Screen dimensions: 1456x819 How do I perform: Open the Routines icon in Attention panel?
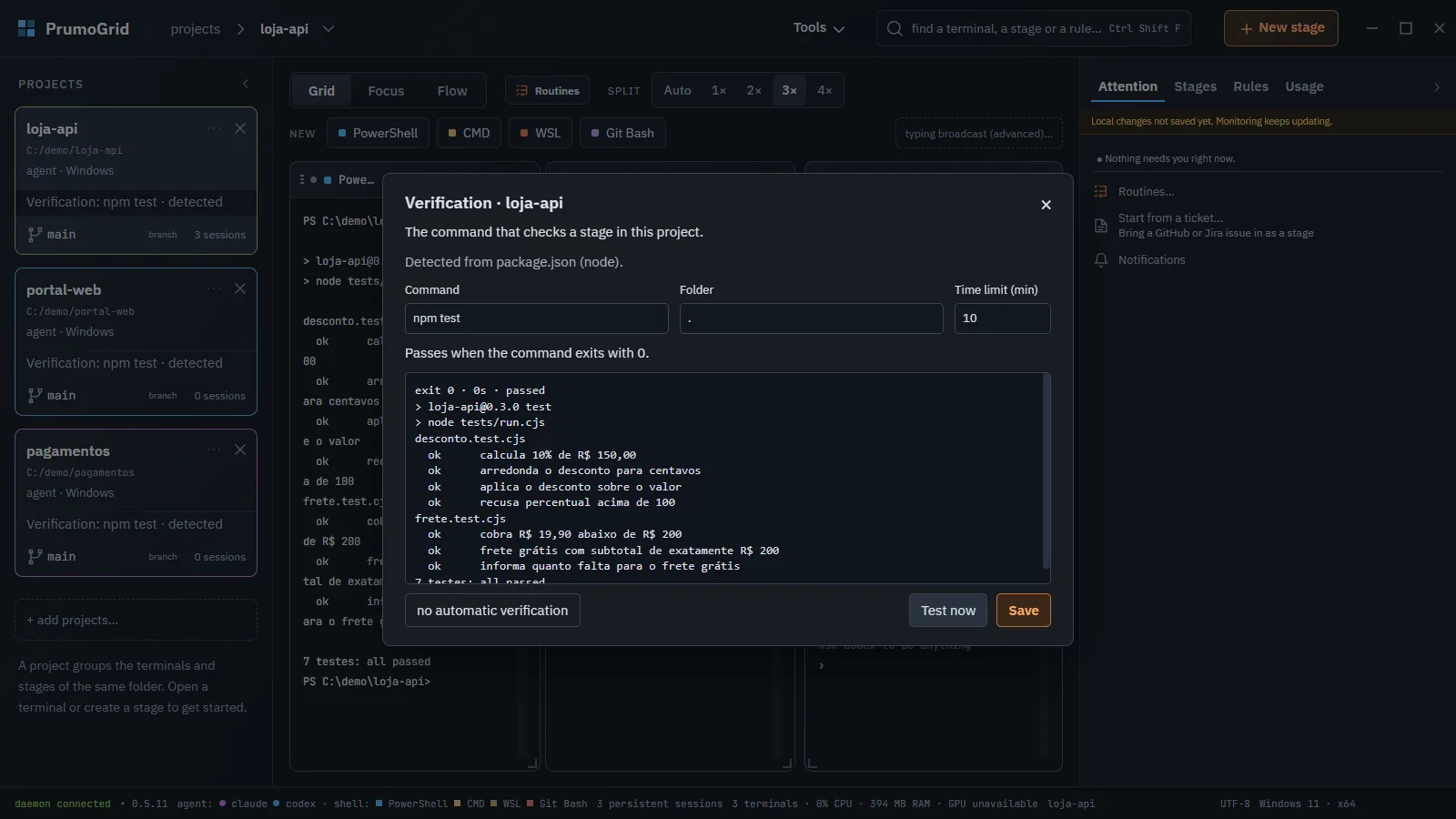[x=1100, y=192]
